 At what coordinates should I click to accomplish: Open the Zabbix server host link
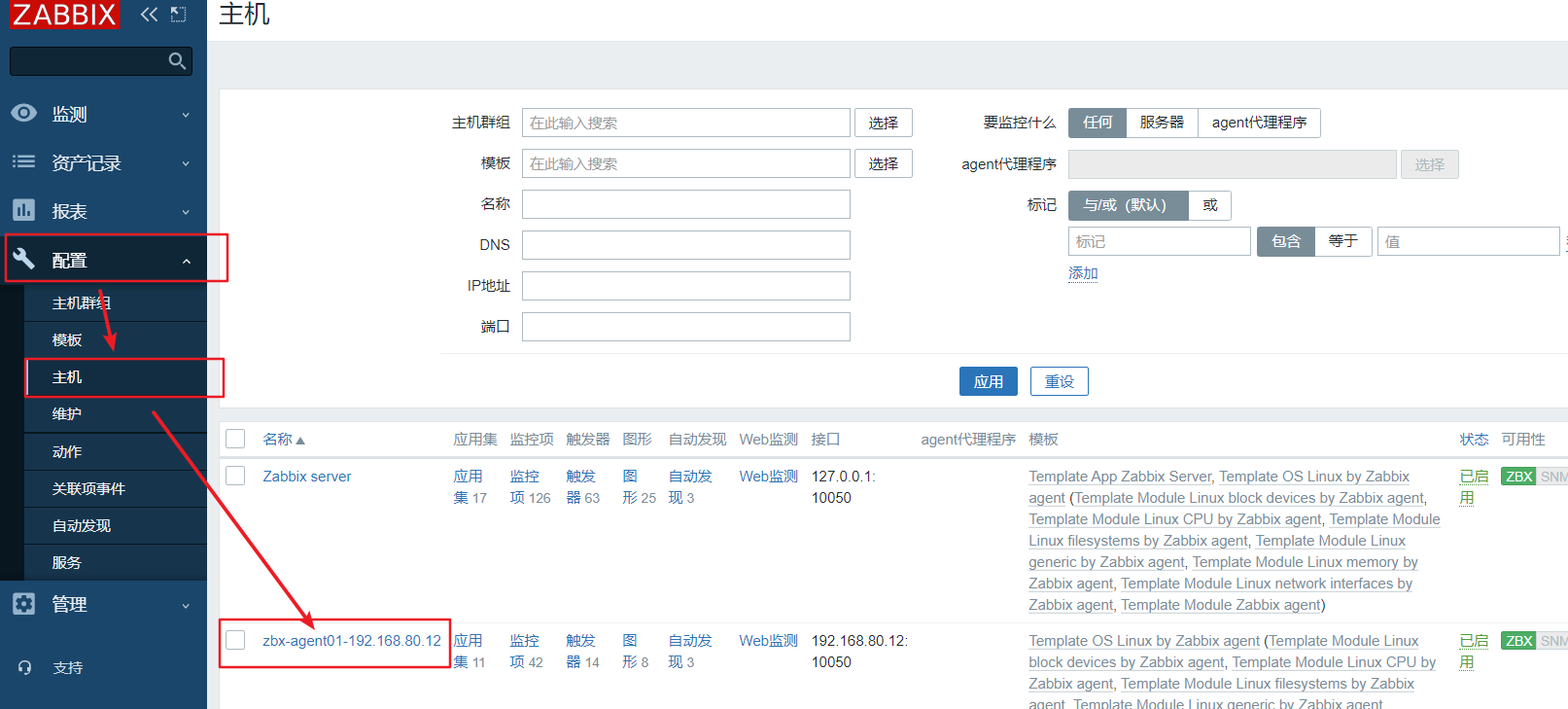pyautogui.click(x=307, y=477)
